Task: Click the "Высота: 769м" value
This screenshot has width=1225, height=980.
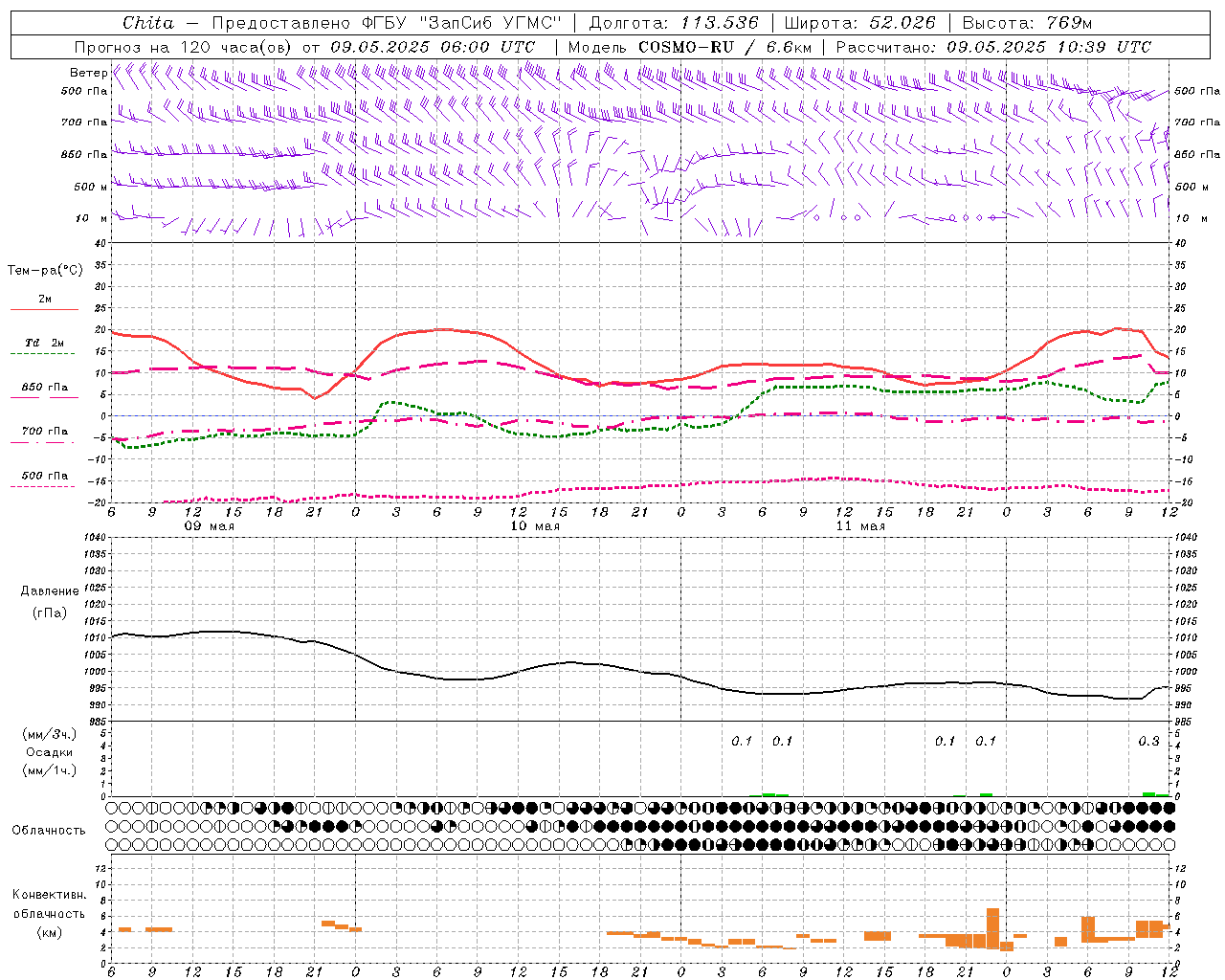Action: point(1027,23)
